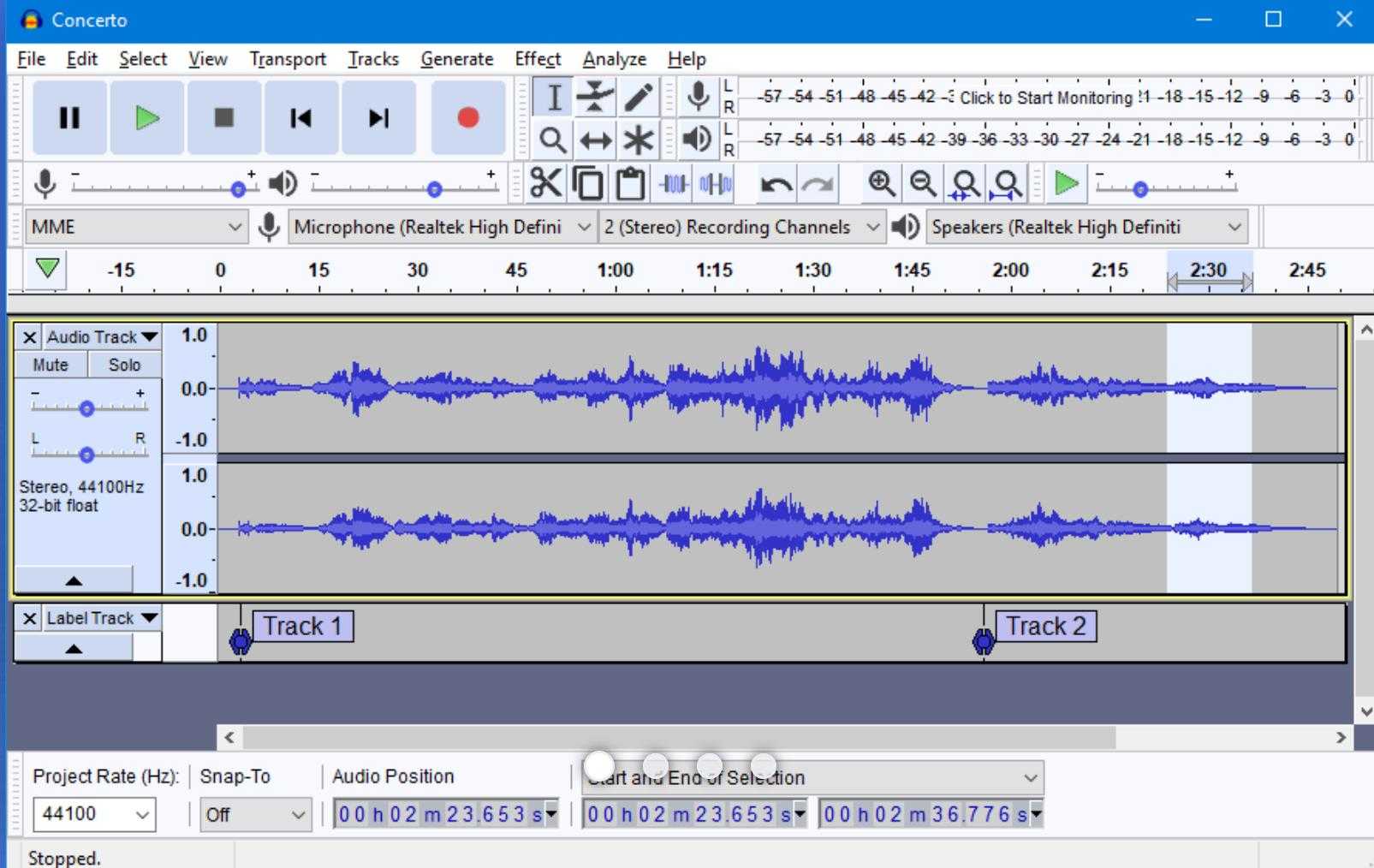
Task: Skip to end of project
Action: [x=378, y=117]
